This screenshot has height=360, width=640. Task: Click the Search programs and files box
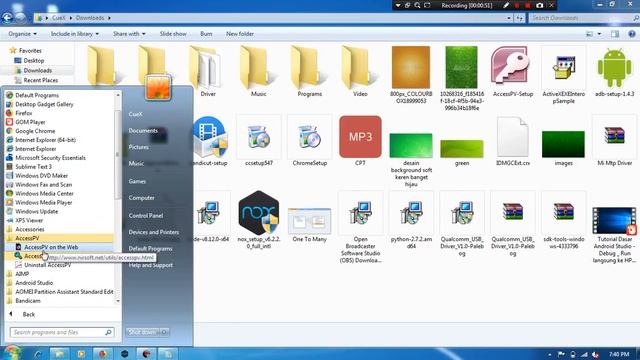tap(62, 332)
